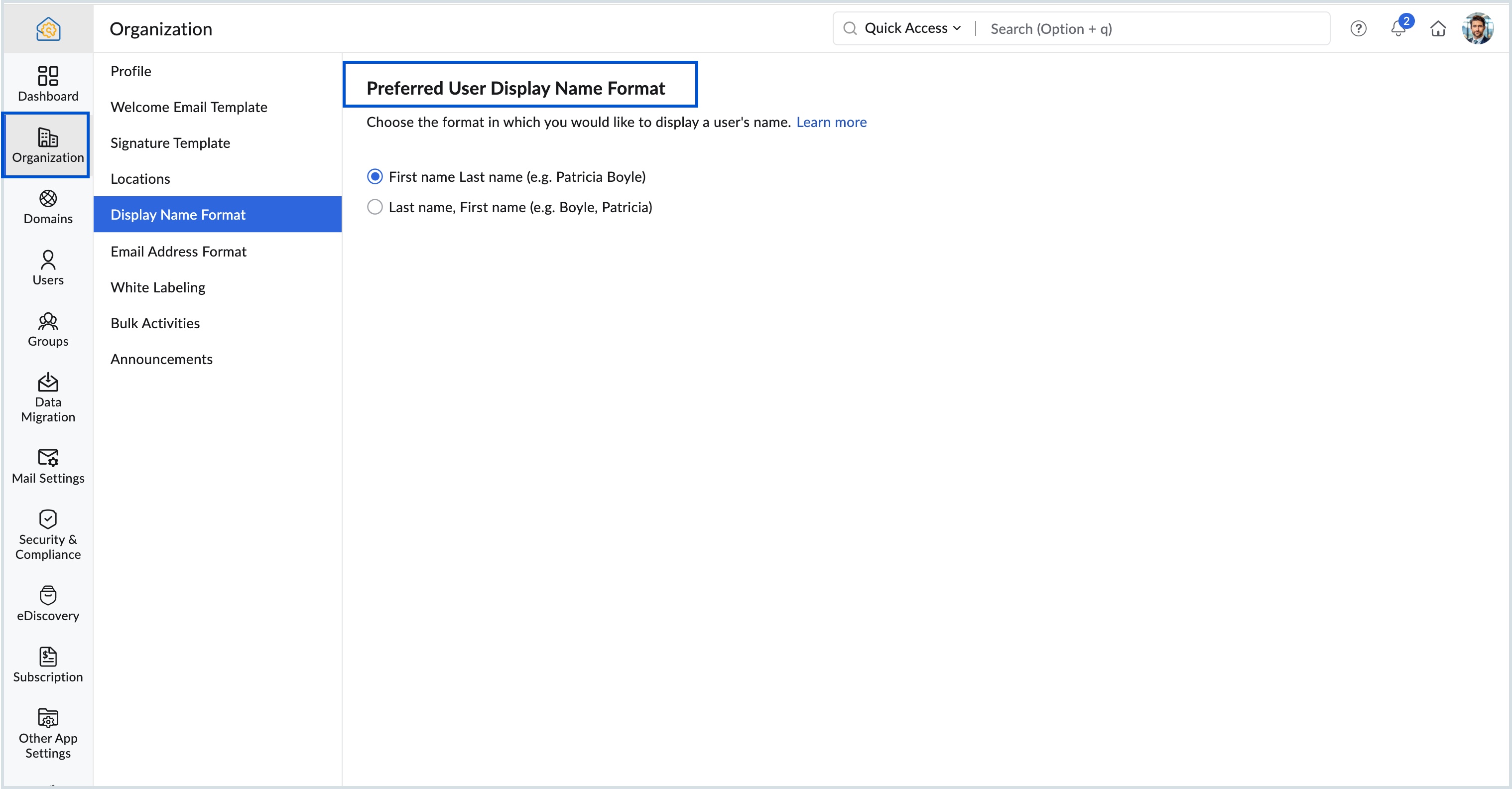Screen dimensions: 1512x789
Task: Open the Dashboard sidebar icon
Action: tap(47, 83)
